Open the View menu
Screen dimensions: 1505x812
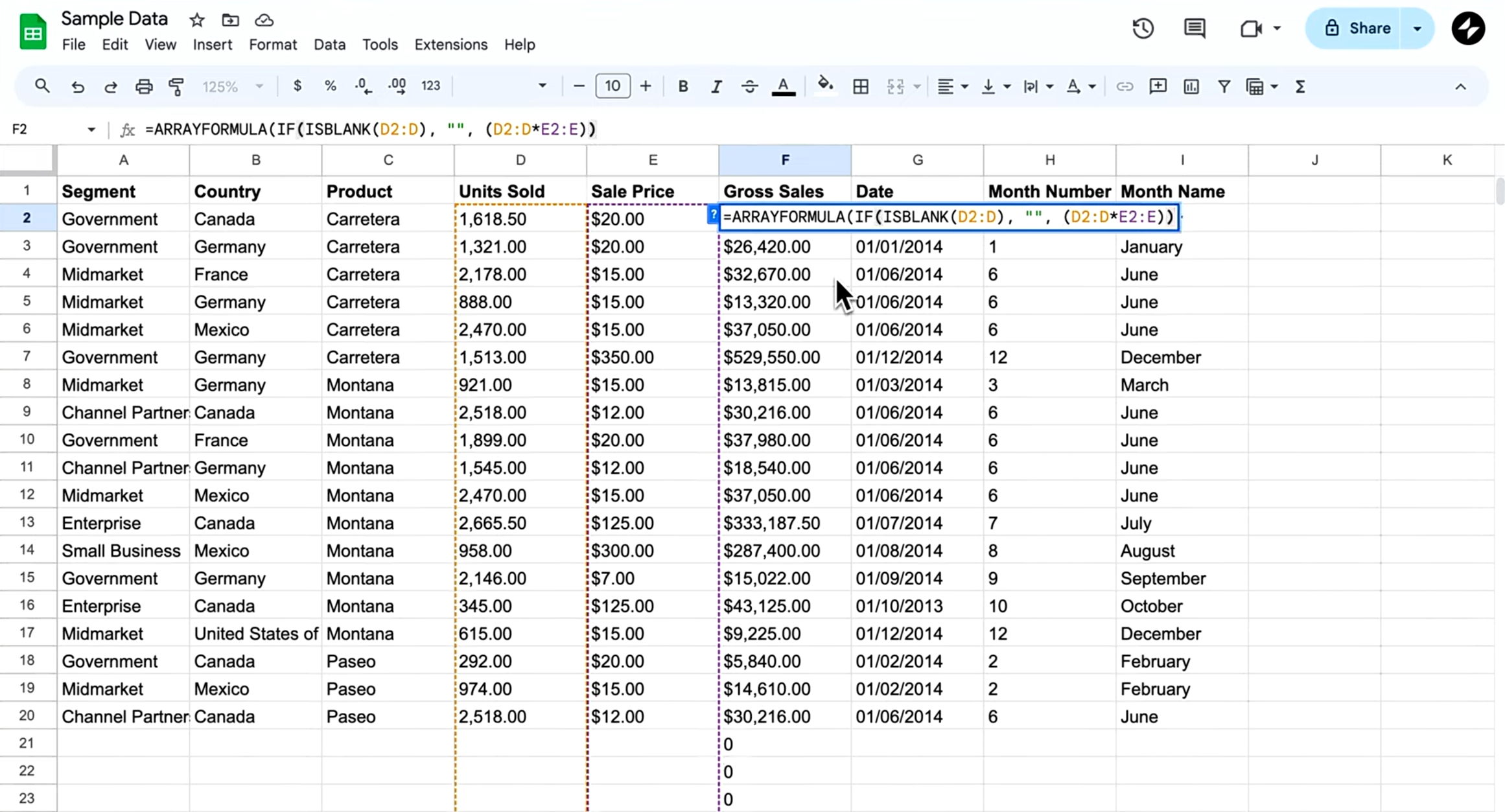pos(160,45)
